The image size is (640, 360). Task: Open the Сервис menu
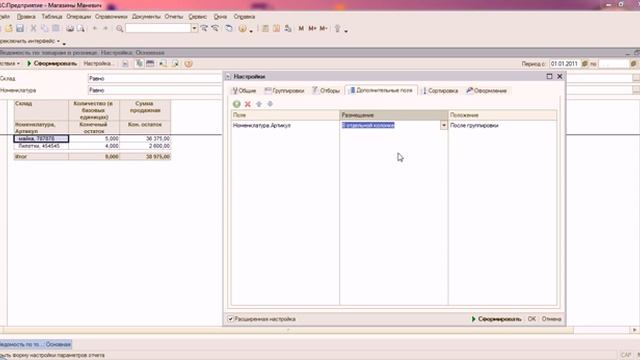click(x=198, y=17)
